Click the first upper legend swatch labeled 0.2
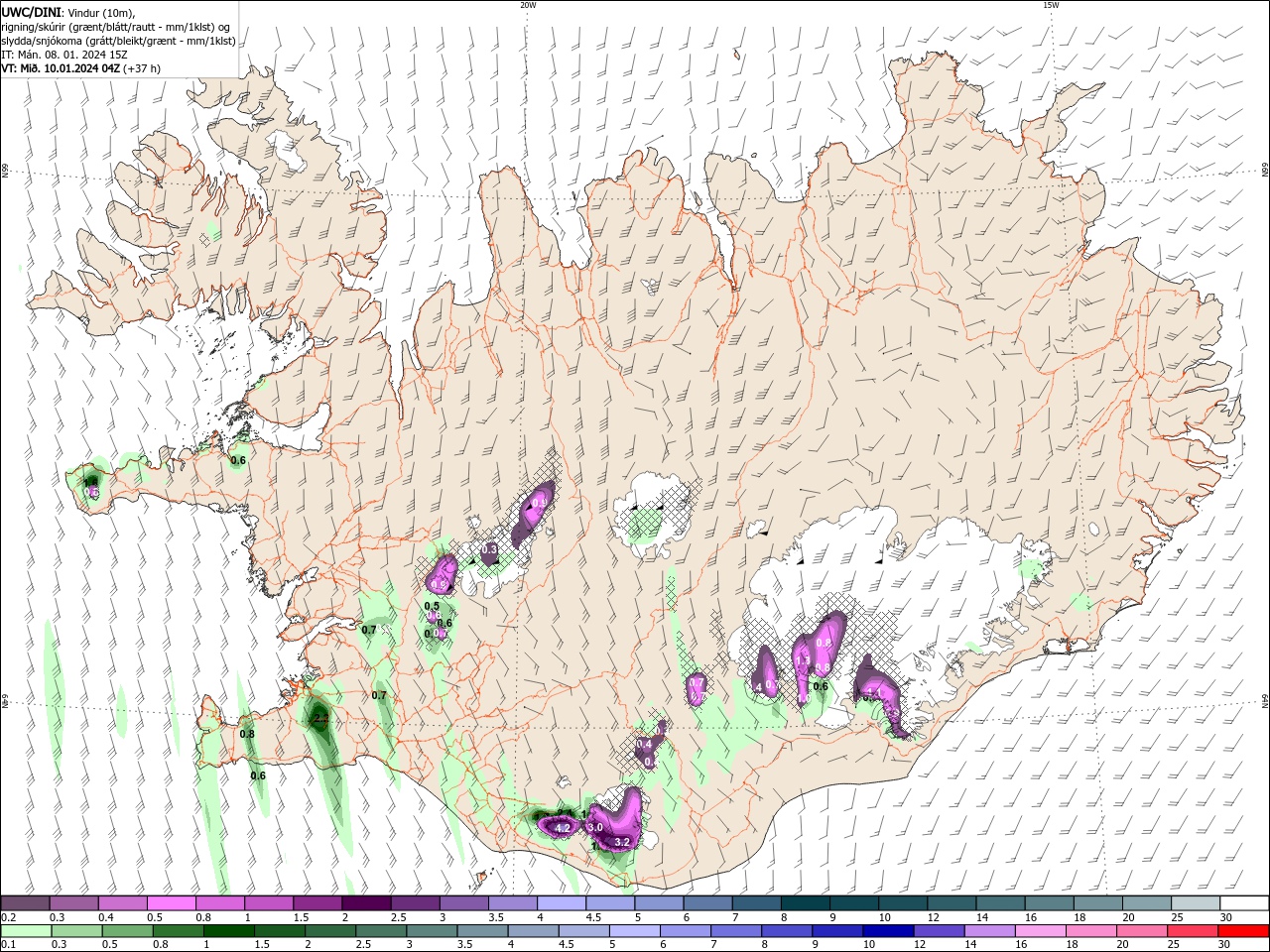Viewport: 1270px width, 952px height. click(25, 903)
